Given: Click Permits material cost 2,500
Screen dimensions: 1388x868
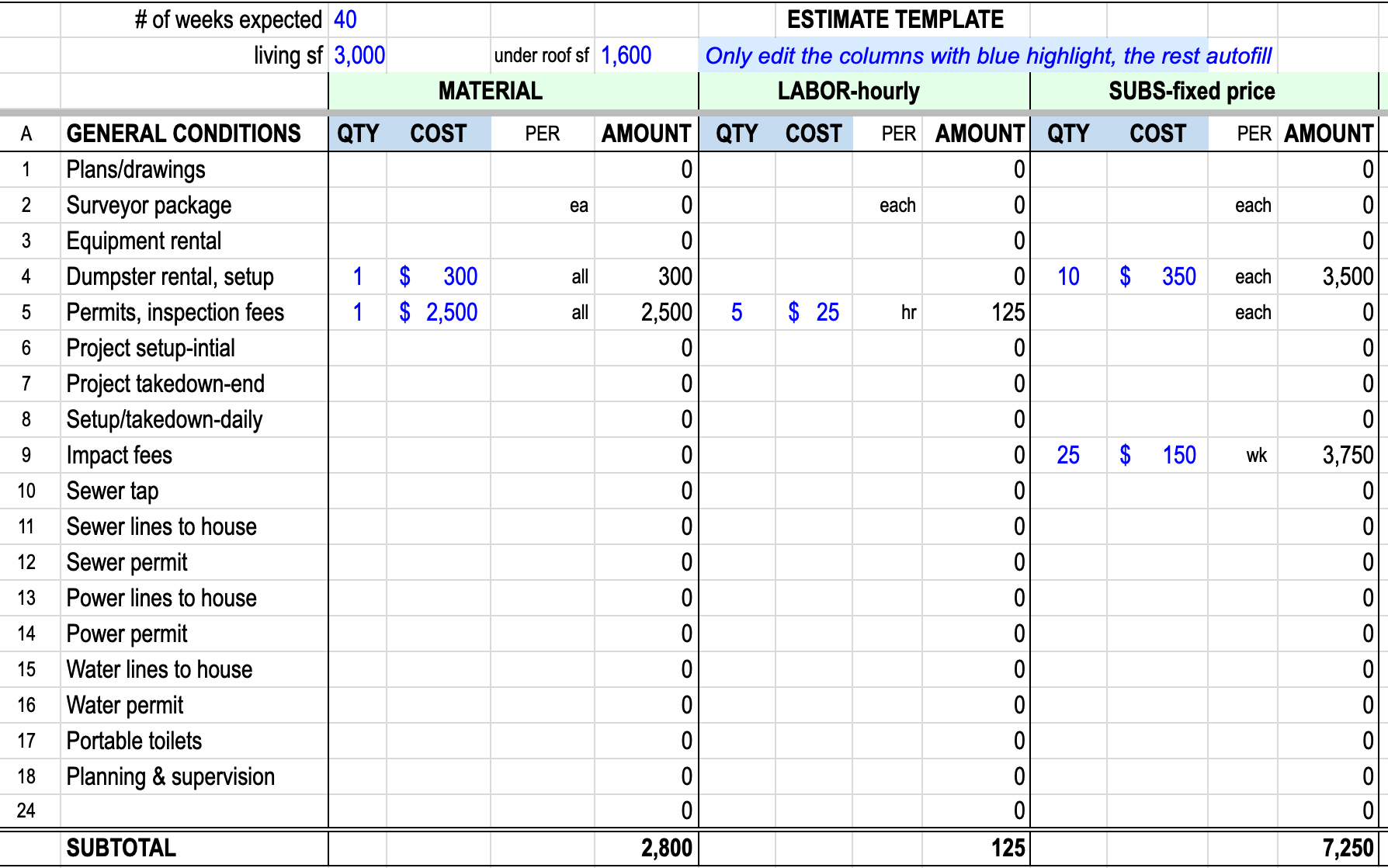Looking at the screenshot, I should point(451,312).
